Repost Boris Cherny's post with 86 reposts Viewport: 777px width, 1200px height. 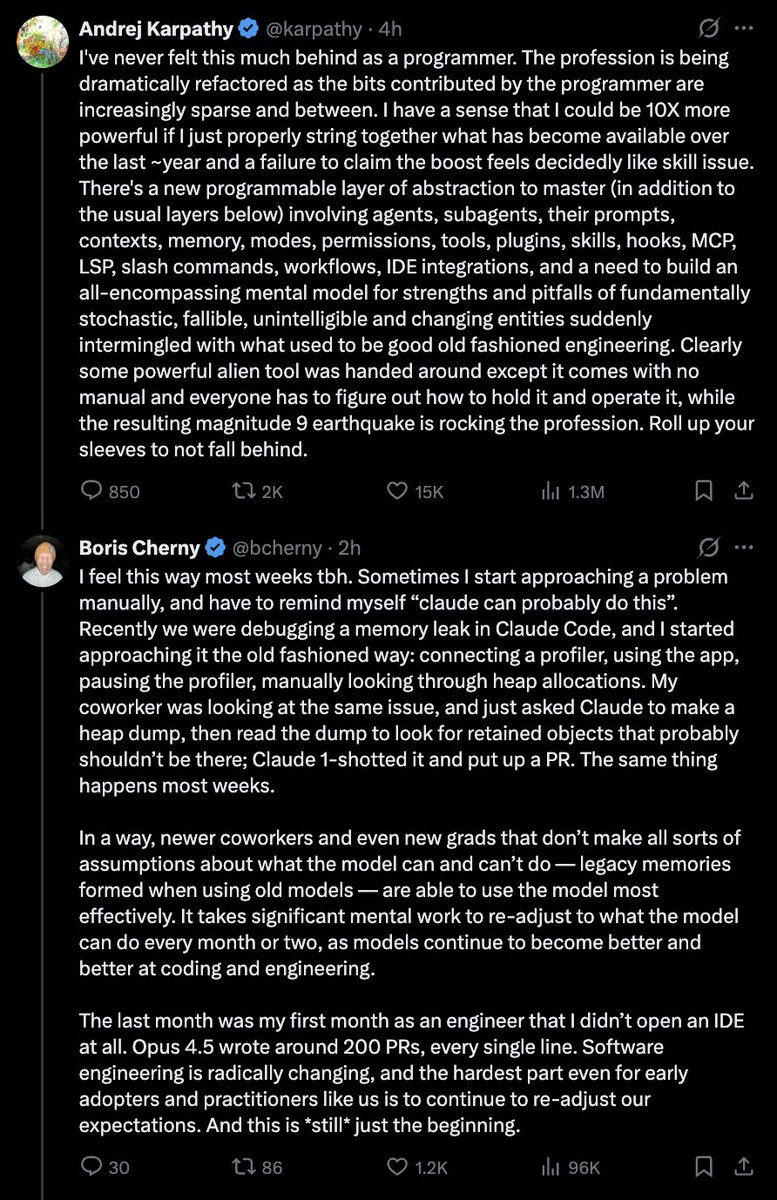point(244,1166)
